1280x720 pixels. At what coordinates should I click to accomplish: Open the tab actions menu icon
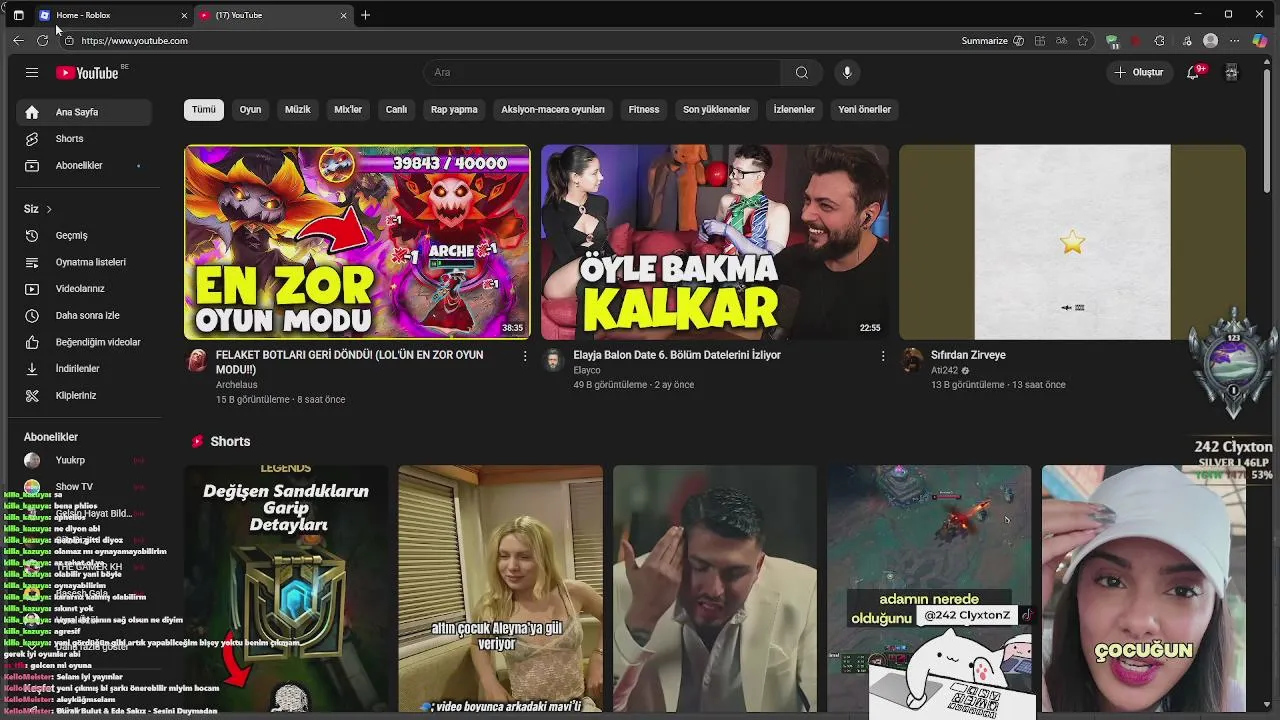(18, 15)
